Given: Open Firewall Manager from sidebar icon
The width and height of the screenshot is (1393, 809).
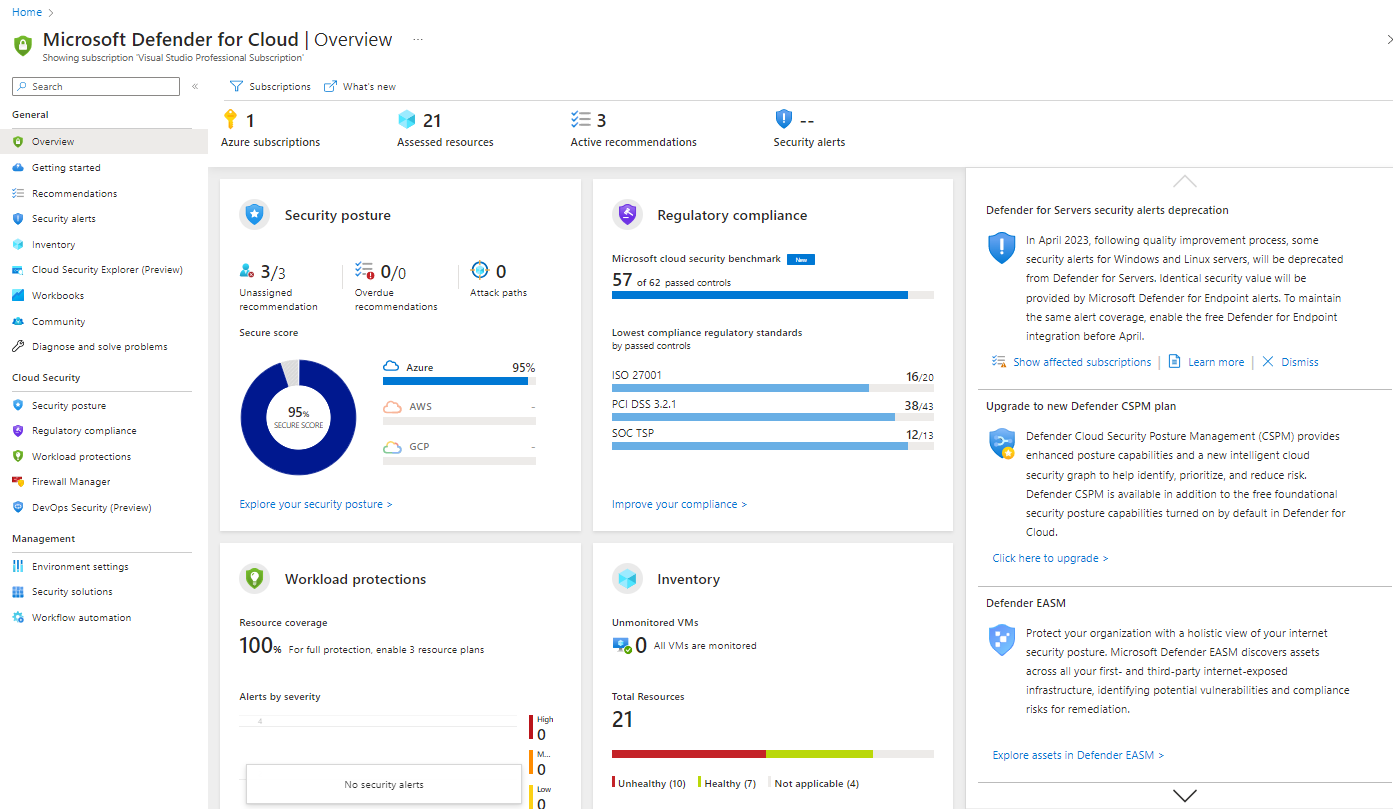Looking at the screenshot, I should [18, 482].
